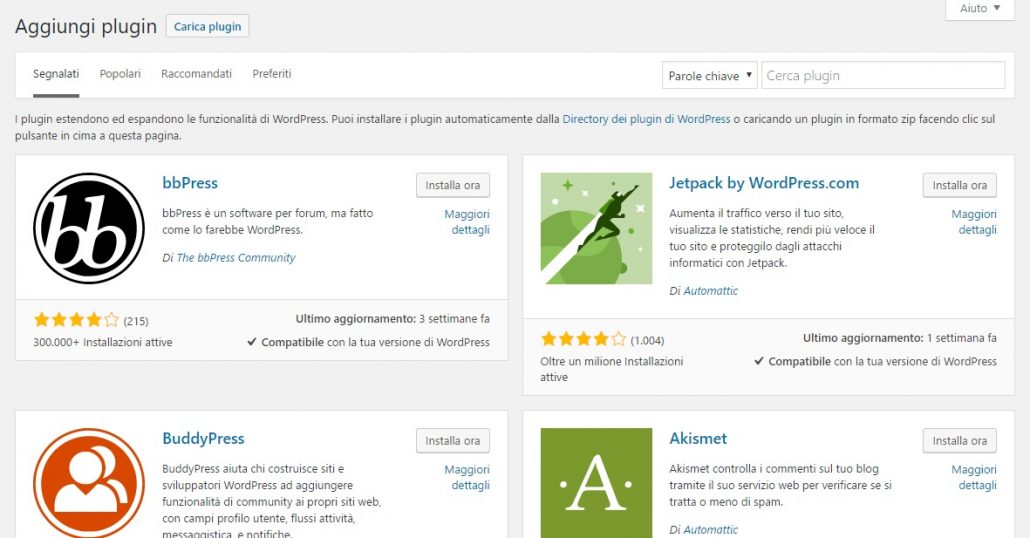Image resolution: width=1030 pixels, height=538 pixels.
Task: Install Jetpack with Installa ora
Action: click(960, 185)
